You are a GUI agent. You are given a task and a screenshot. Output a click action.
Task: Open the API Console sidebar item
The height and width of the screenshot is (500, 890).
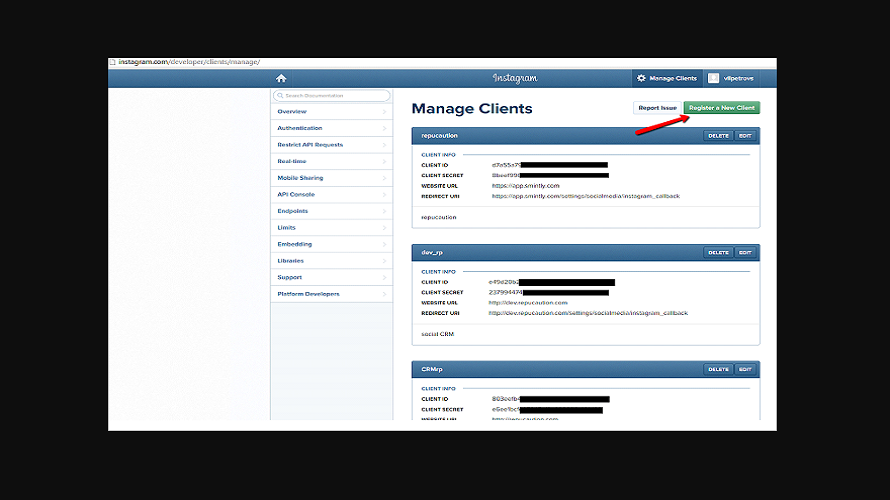coord(331,194)
